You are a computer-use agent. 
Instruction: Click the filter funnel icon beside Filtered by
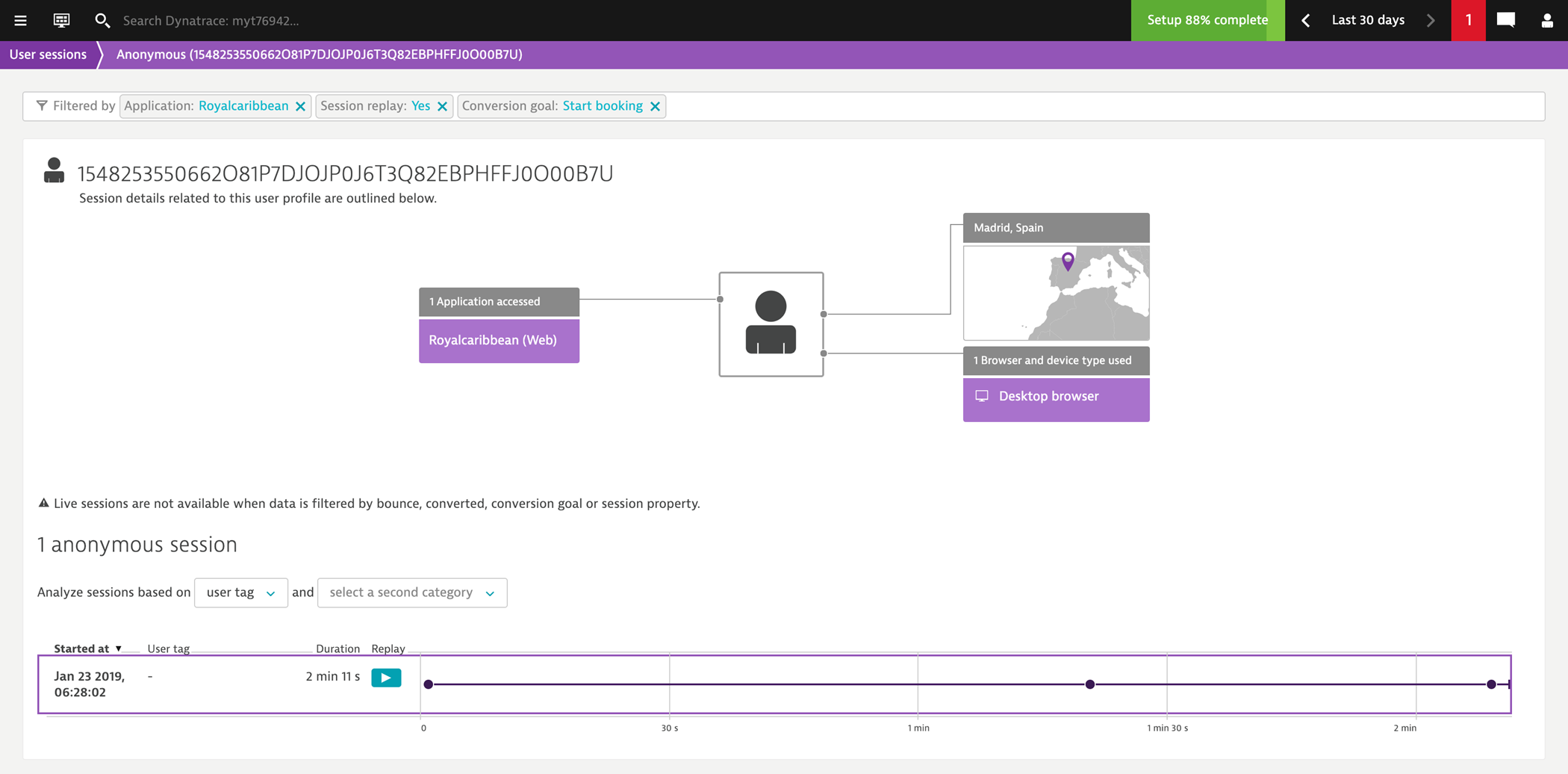(43, 106)
